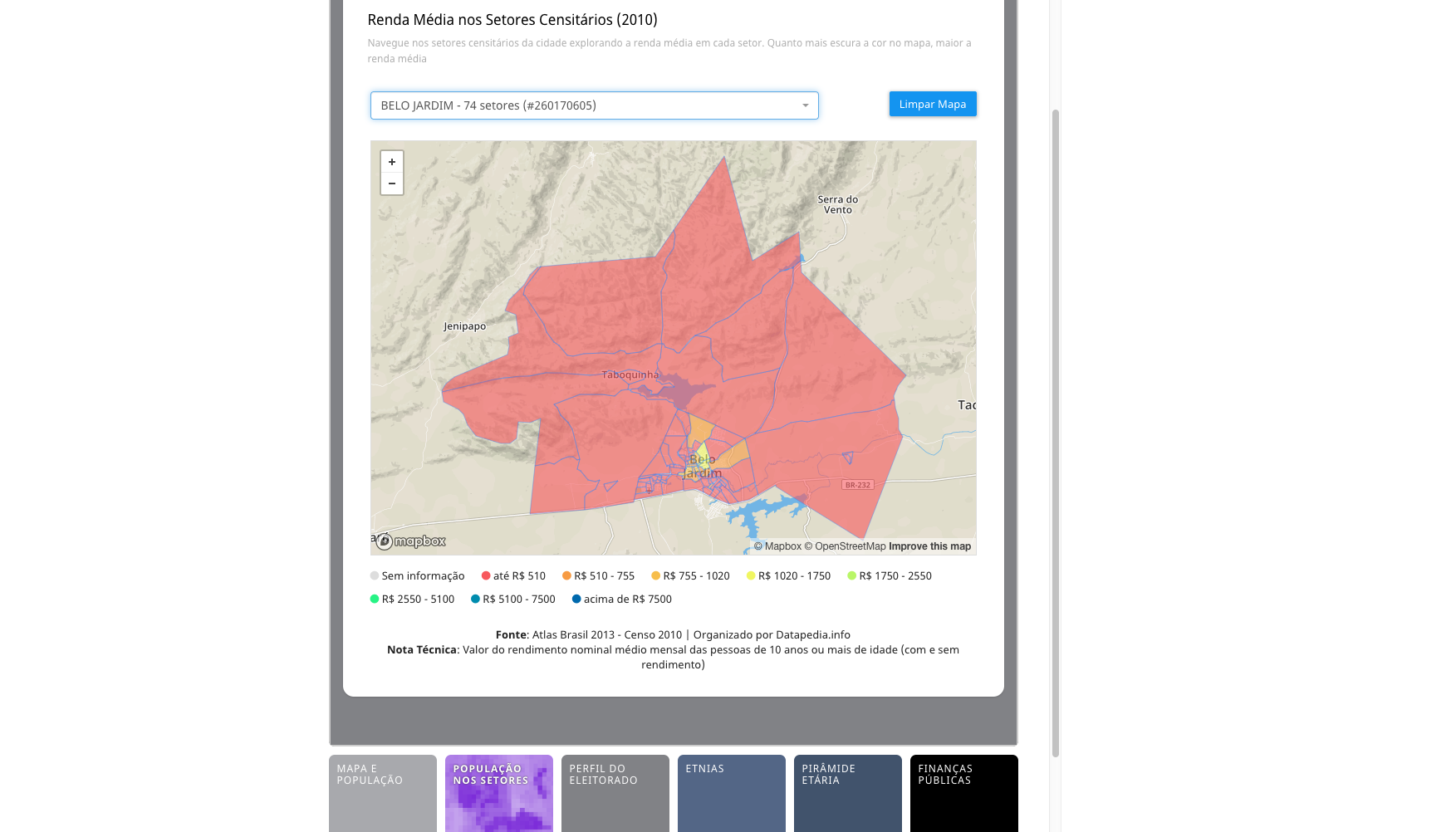Click the Mapbox logo
1456x832 pixels.
point(411,541)
